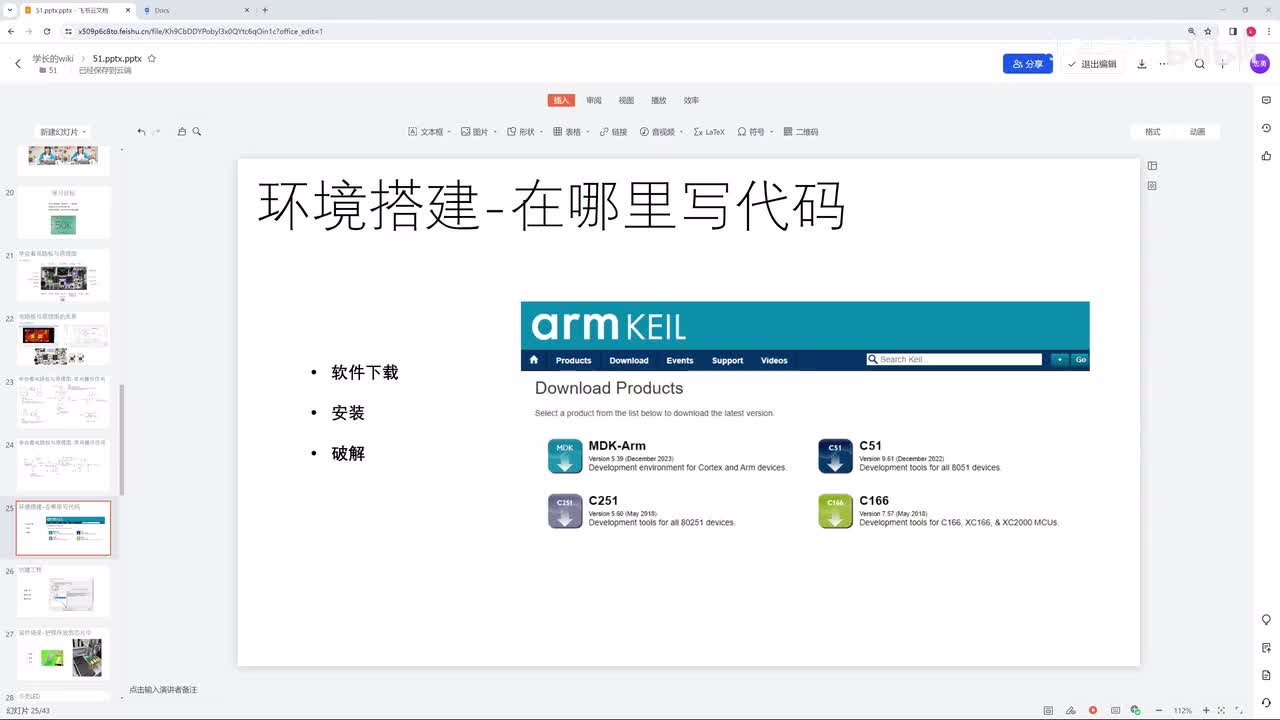Image resolution: width=1280 pixels, height=720 pixels.
Task: Open a new browser tab
Action: pyautogui.click(x=265, y=10)
